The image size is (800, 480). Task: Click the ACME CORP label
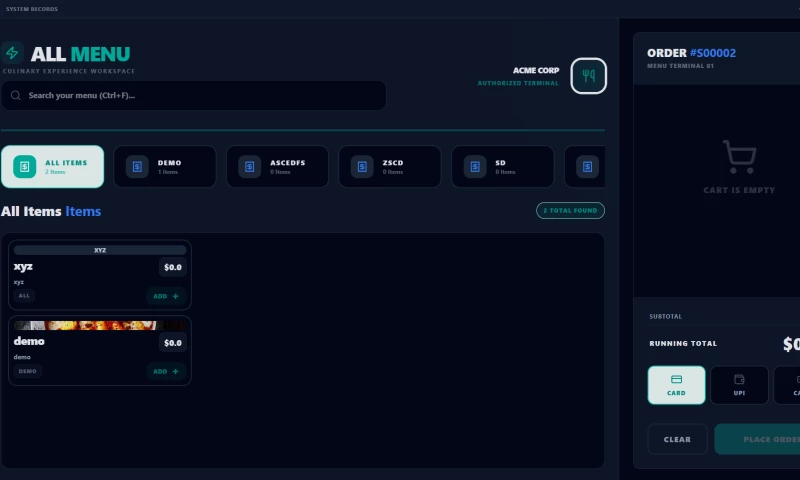[x=536, y=70]
